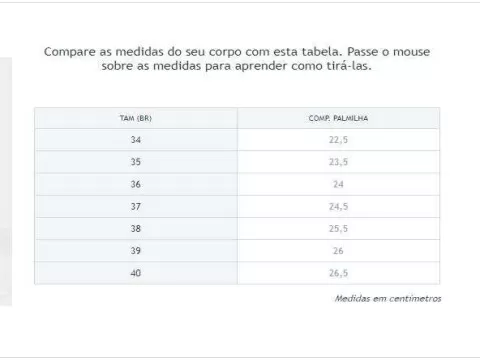Click the 24,5 insole measurement
Screen dimensions: 480x360
[x=338, y=206]
